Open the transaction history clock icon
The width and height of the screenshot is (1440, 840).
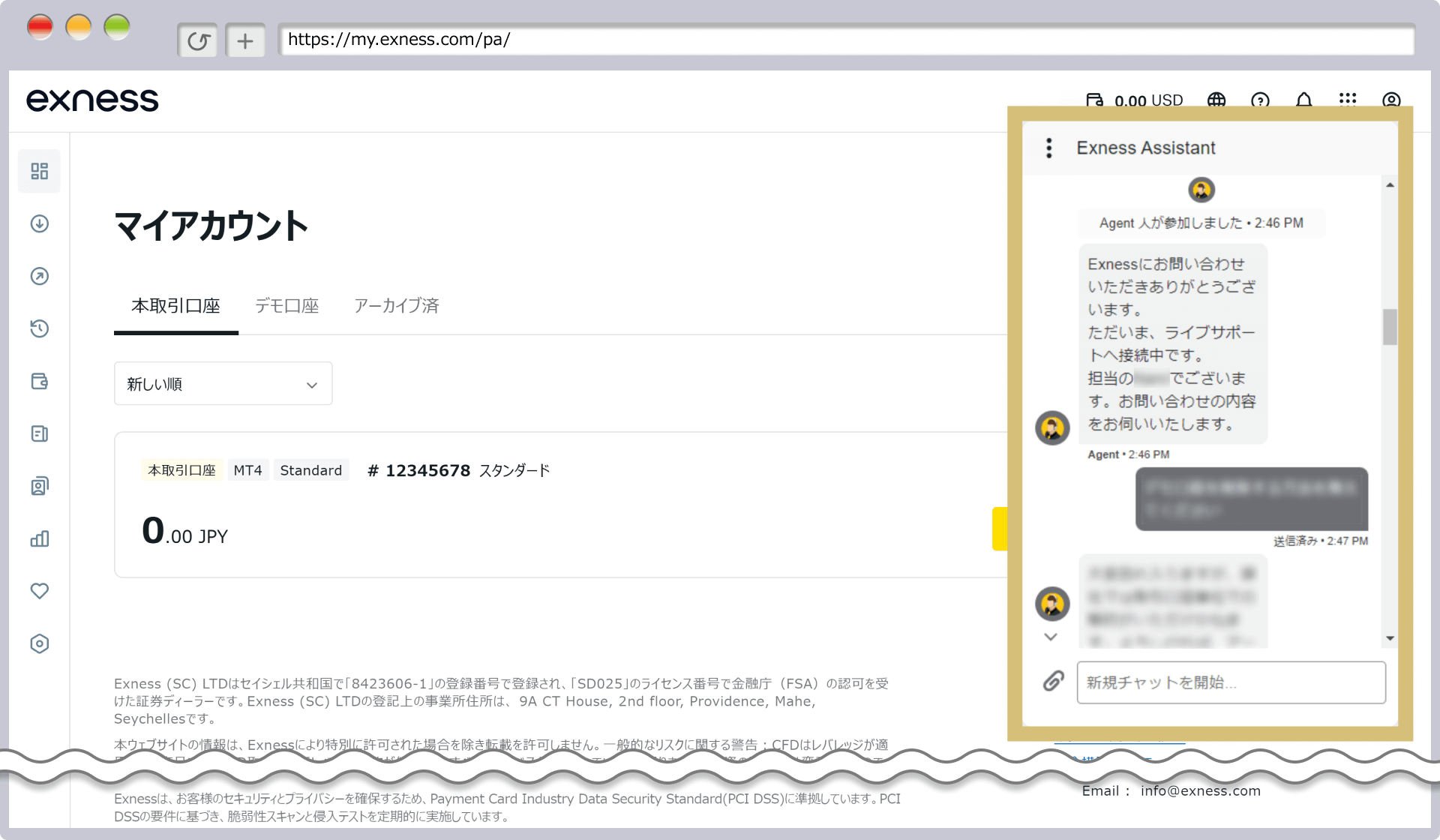[40, 328]
